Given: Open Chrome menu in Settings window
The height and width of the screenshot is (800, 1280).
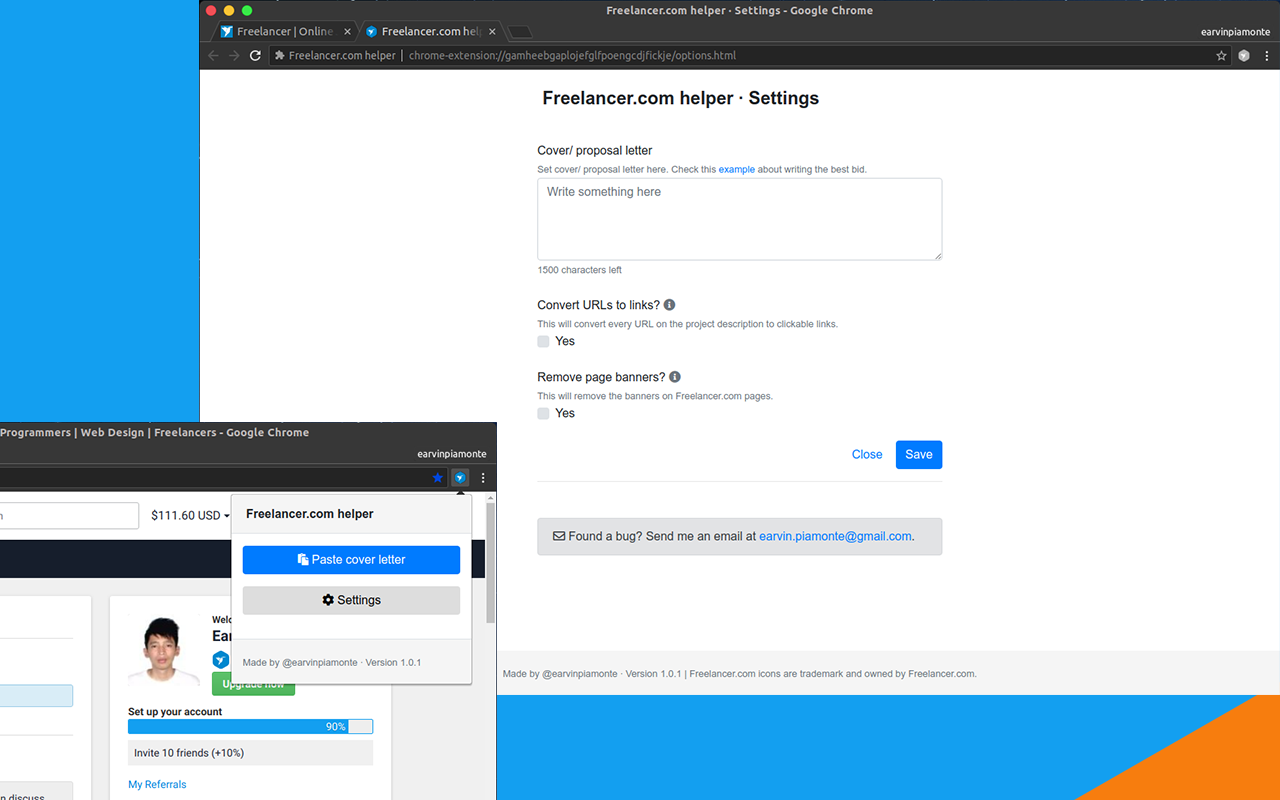Looking at the screenshot, I should (x=1266, y=56).
